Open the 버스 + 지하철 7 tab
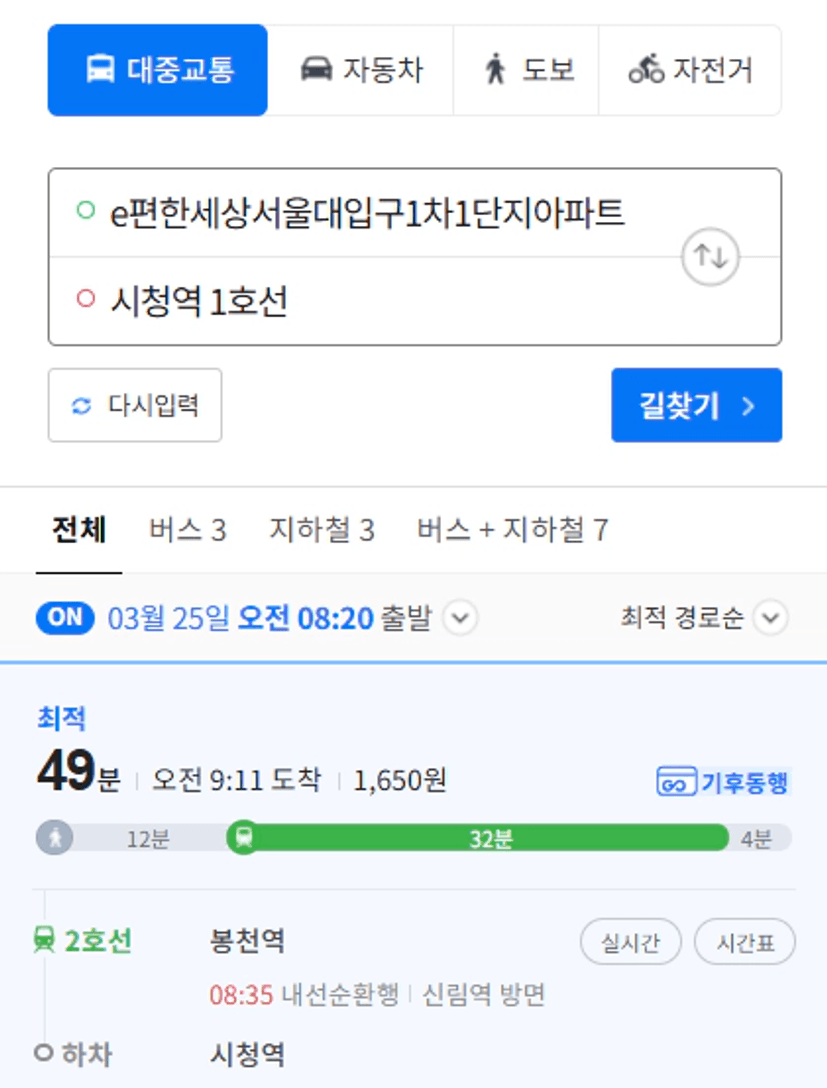 [x=513, y=530]
